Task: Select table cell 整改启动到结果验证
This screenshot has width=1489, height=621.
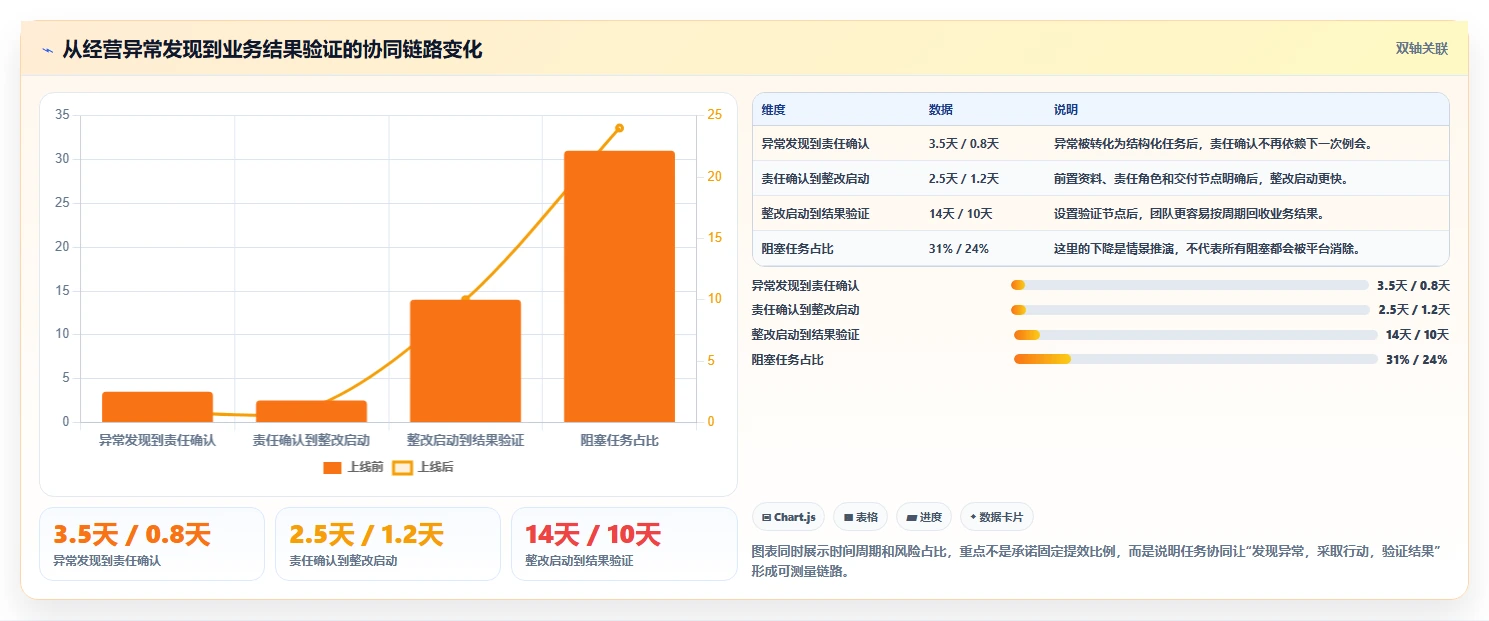Action: pyautogui.click(x=815, y=214)
